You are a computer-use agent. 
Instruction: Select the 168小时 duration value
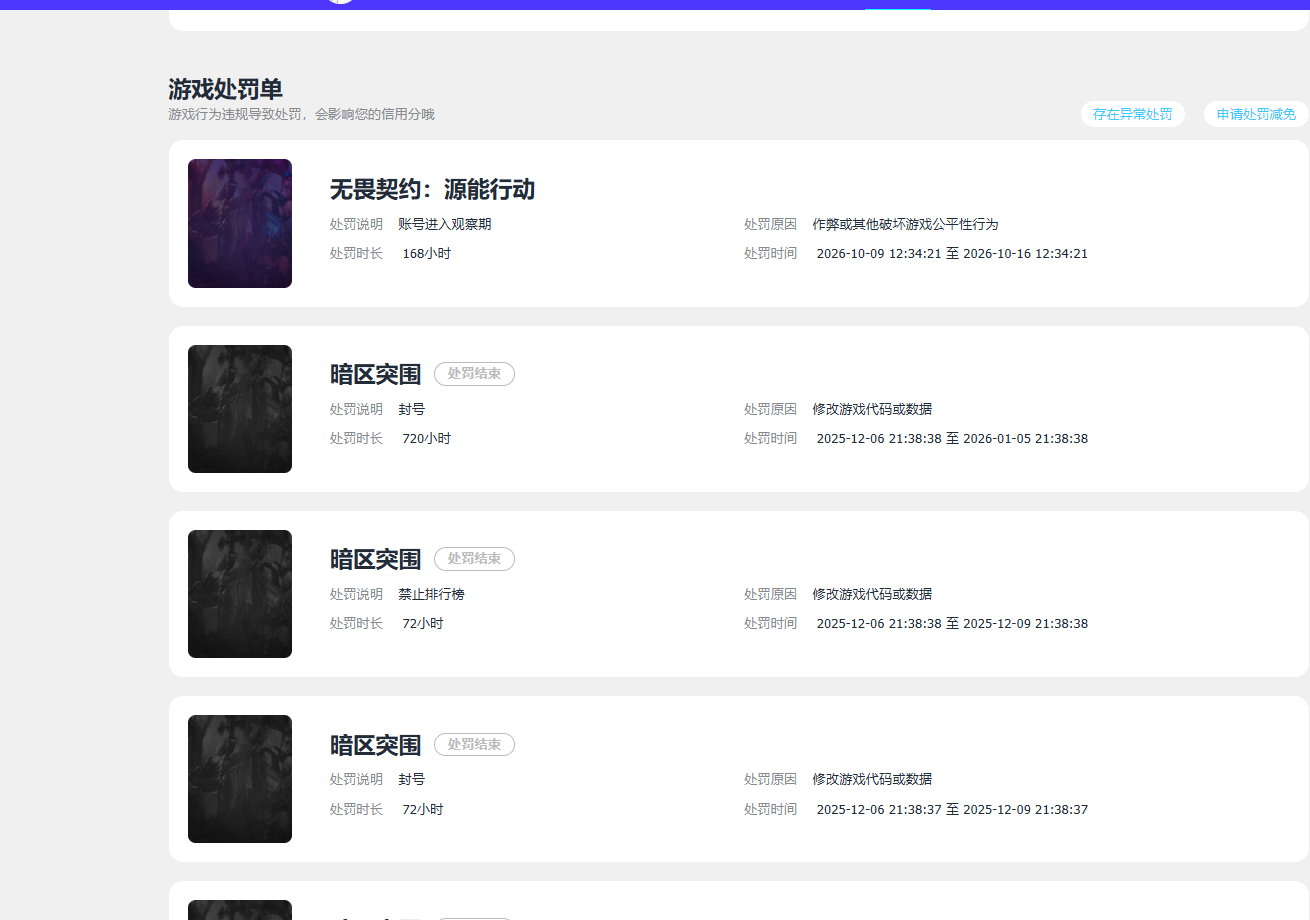(x=427, y=254)
